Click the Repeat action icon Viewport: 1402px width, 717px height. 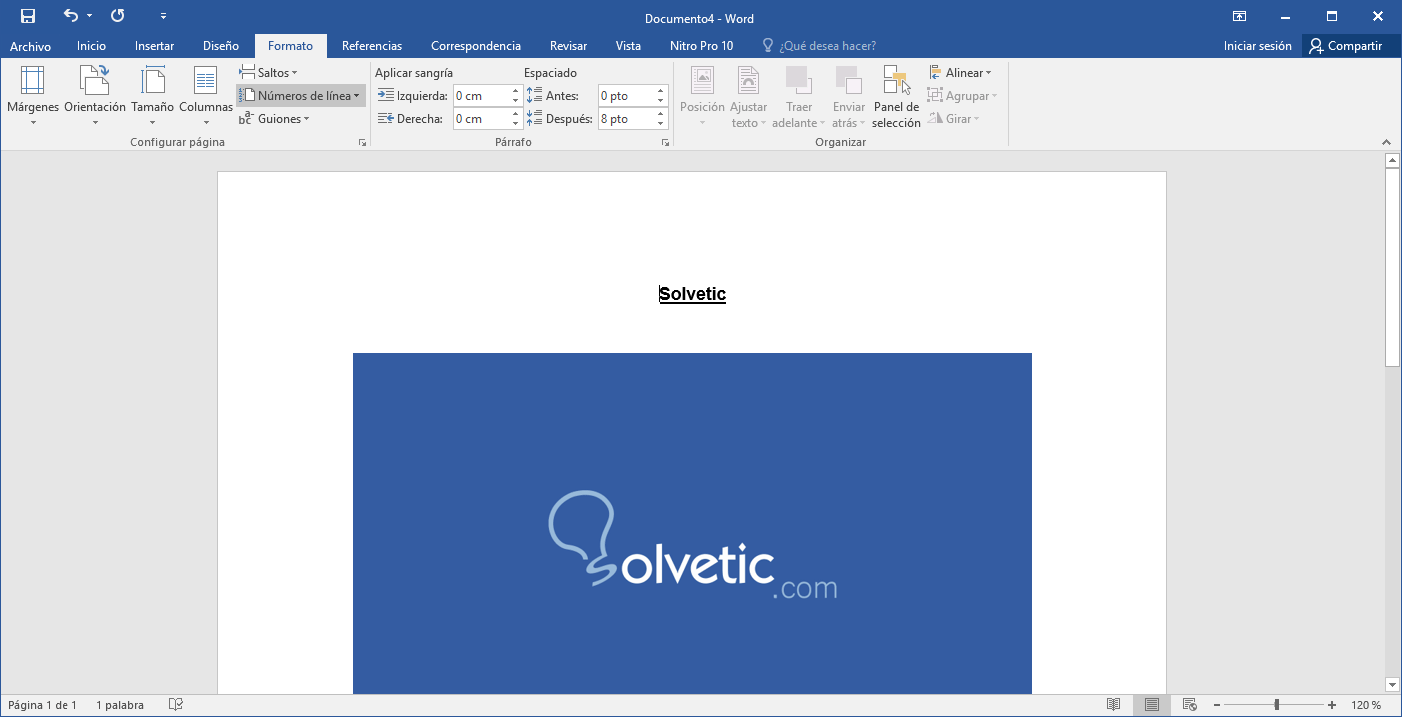pyautogui.click(x=118, y=16)
